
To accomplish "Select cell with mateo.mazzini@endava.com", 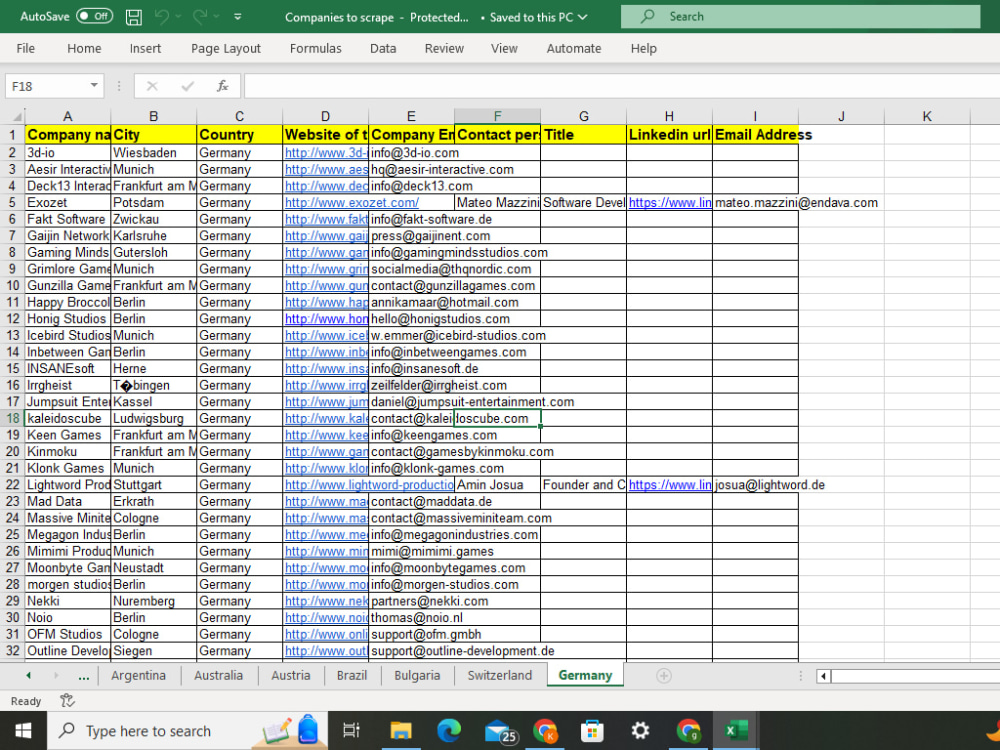I will coord(755,203).
